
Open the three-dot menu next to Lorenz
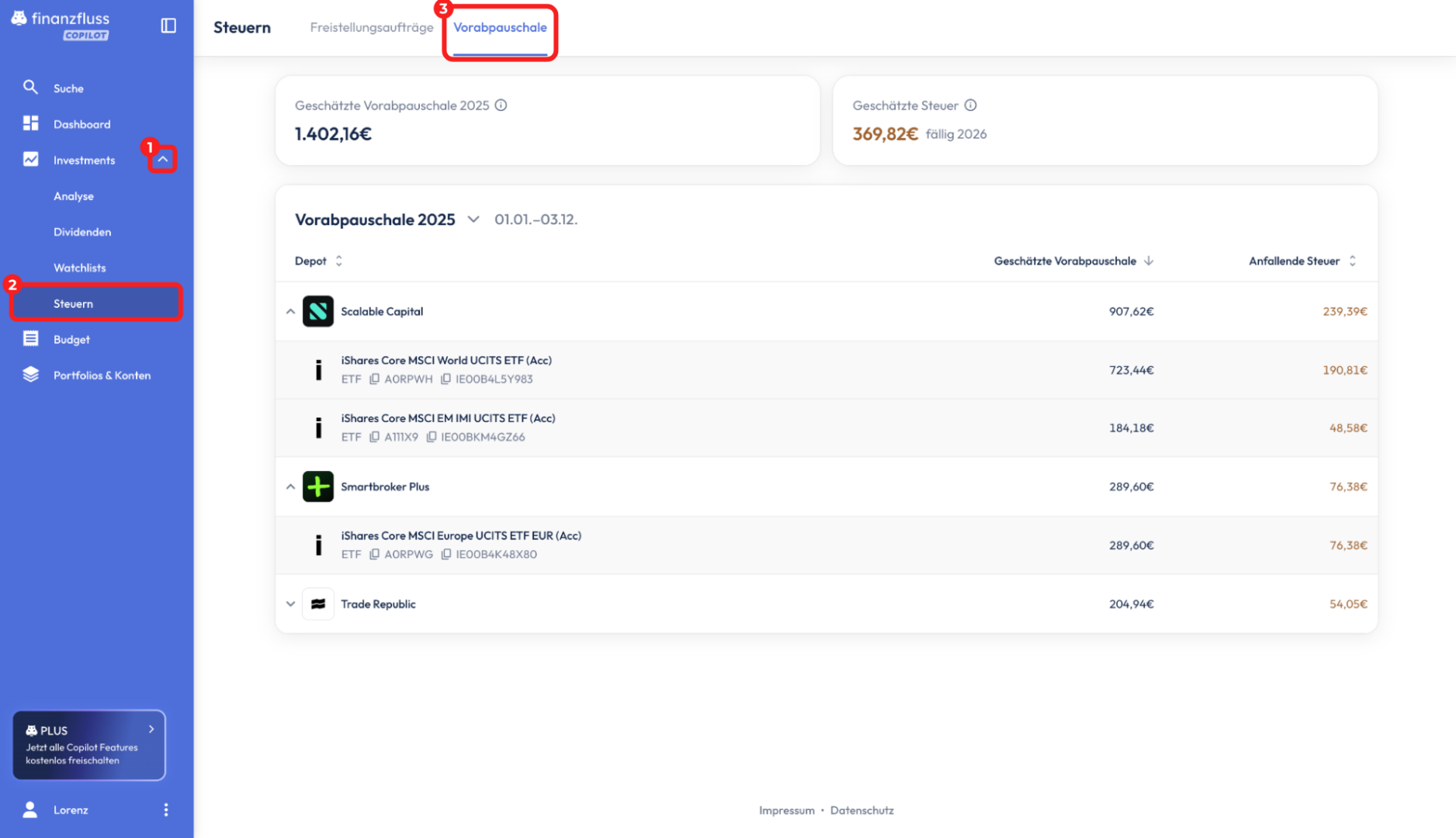pos(166,809)
